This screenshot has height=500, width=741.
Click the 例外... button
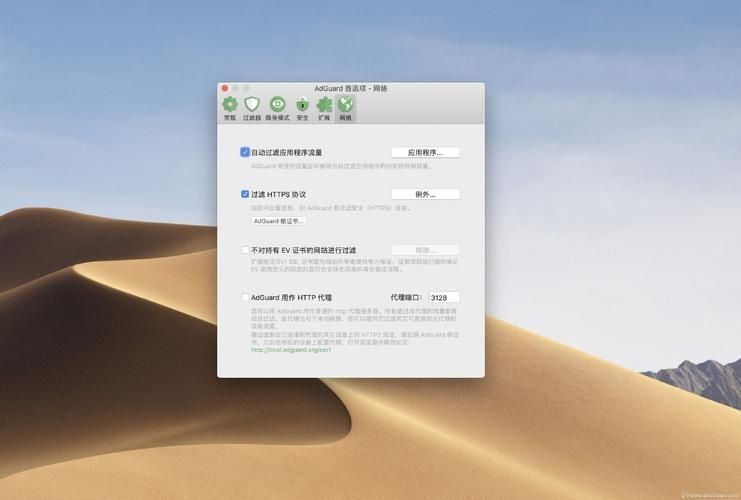click(425, 194)
